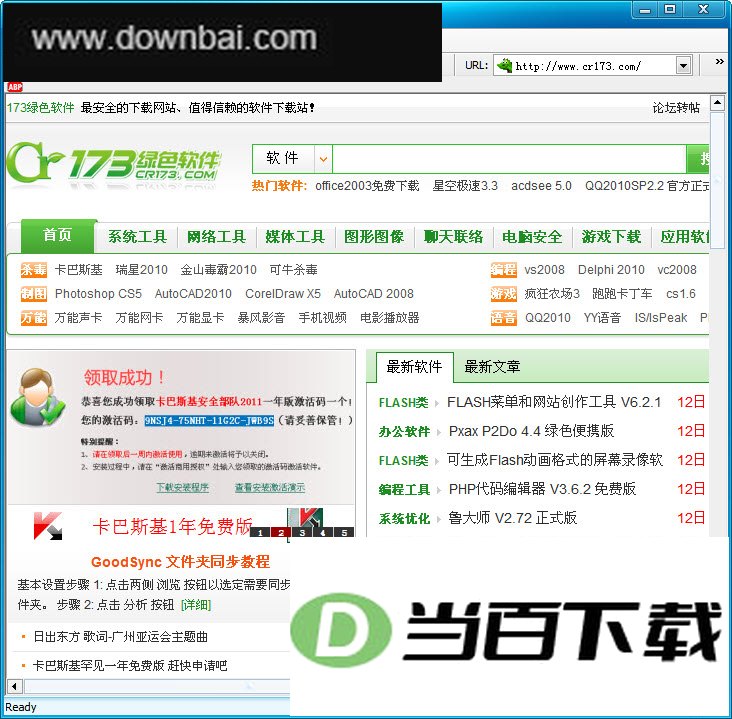Open the CorelDraw X5 link

(x=283, y=294)
